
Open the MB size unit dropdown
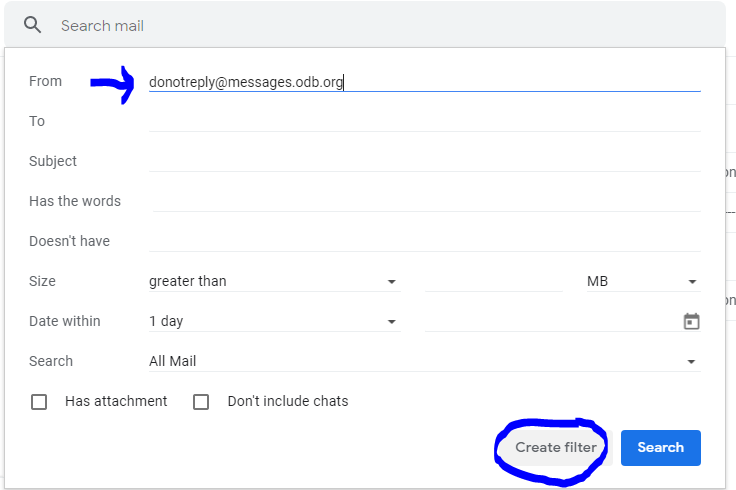[643, 281]
